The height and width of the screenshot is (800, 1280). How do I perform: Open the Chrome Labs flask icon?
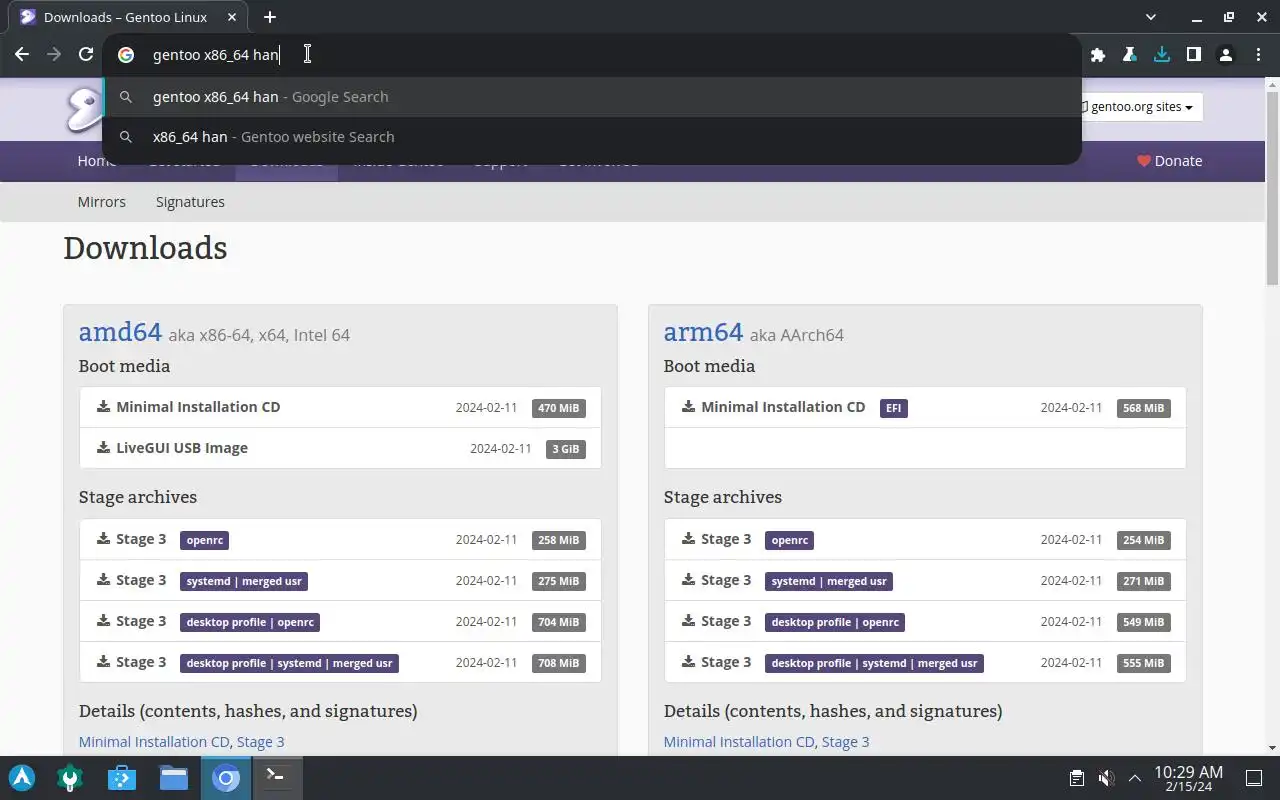point(1129,55)
